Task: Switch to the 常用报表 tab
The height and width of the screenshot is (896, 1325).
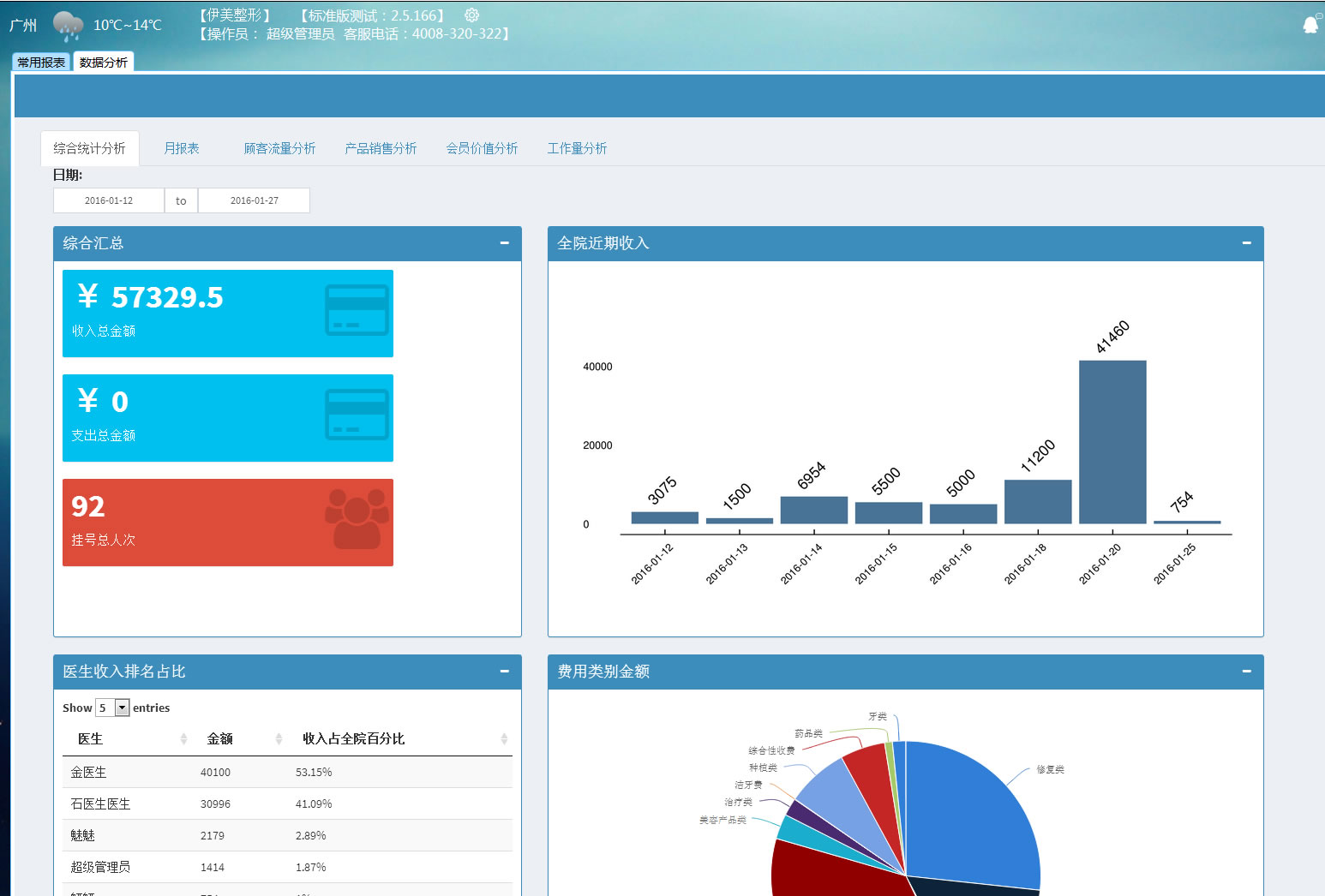Action: (41, 63)
